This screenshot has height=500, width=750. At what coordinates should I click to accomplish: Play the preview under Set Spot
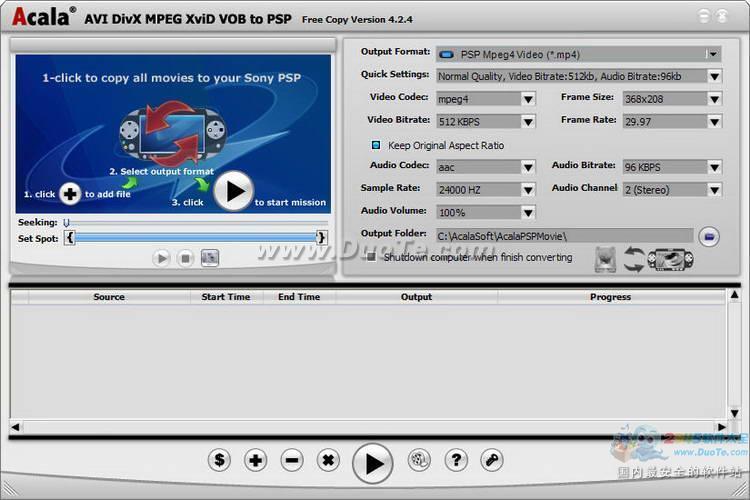[x=161, y=258]
